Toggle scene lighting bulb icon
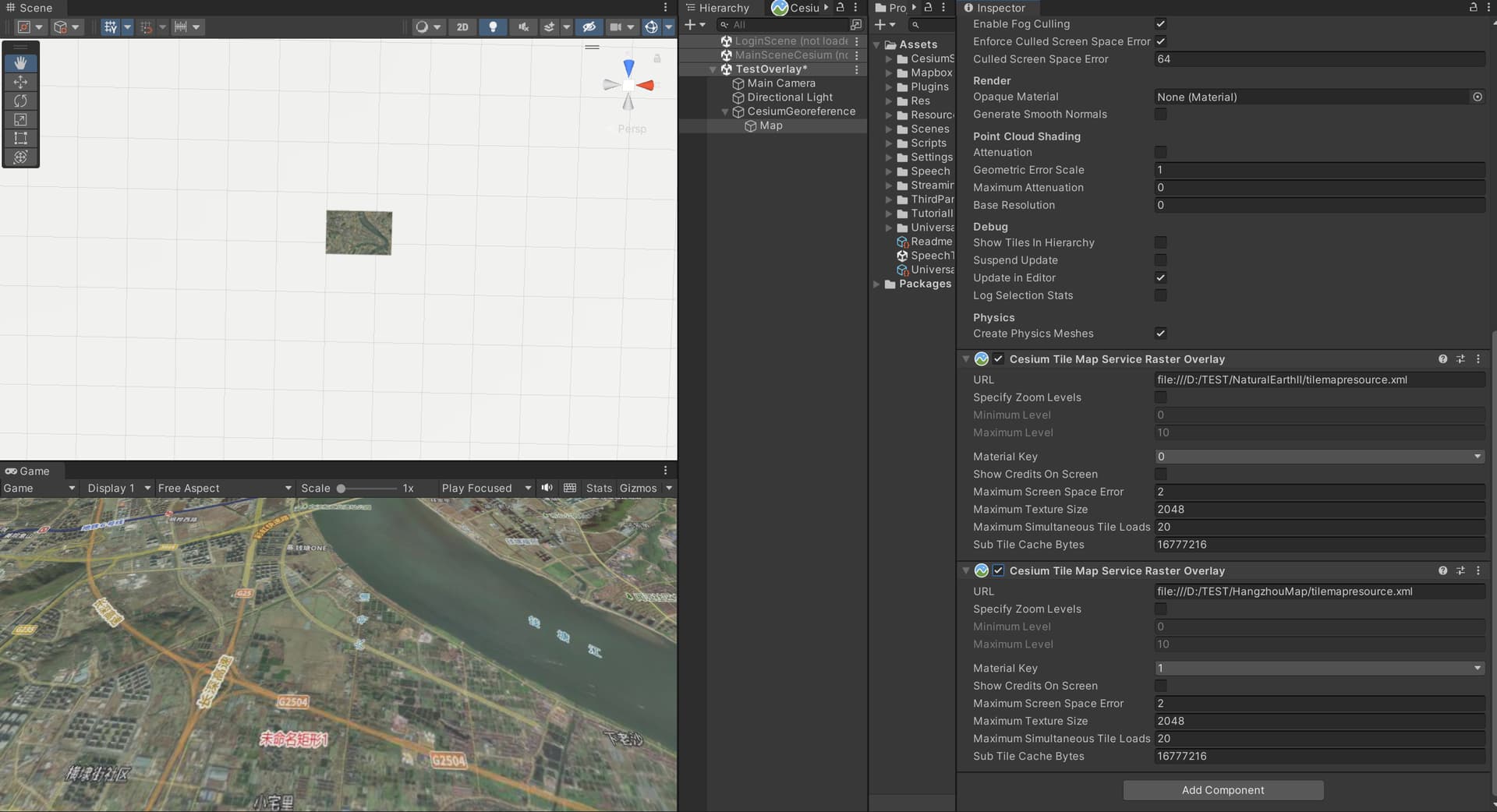 click(x=492, y=26)
